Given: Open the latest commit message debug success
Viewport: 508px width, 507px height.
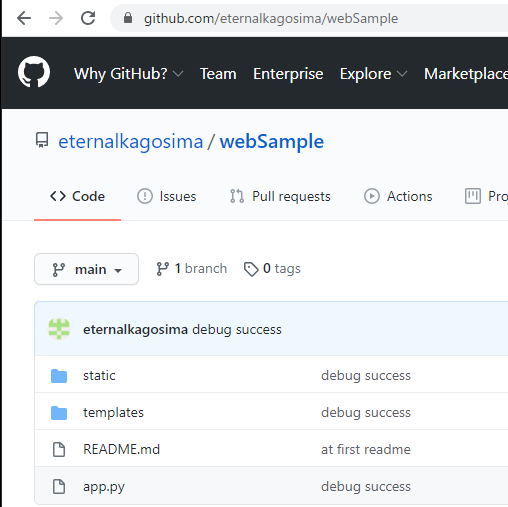Looking at the screenshot, I should (x=237, y=330).
